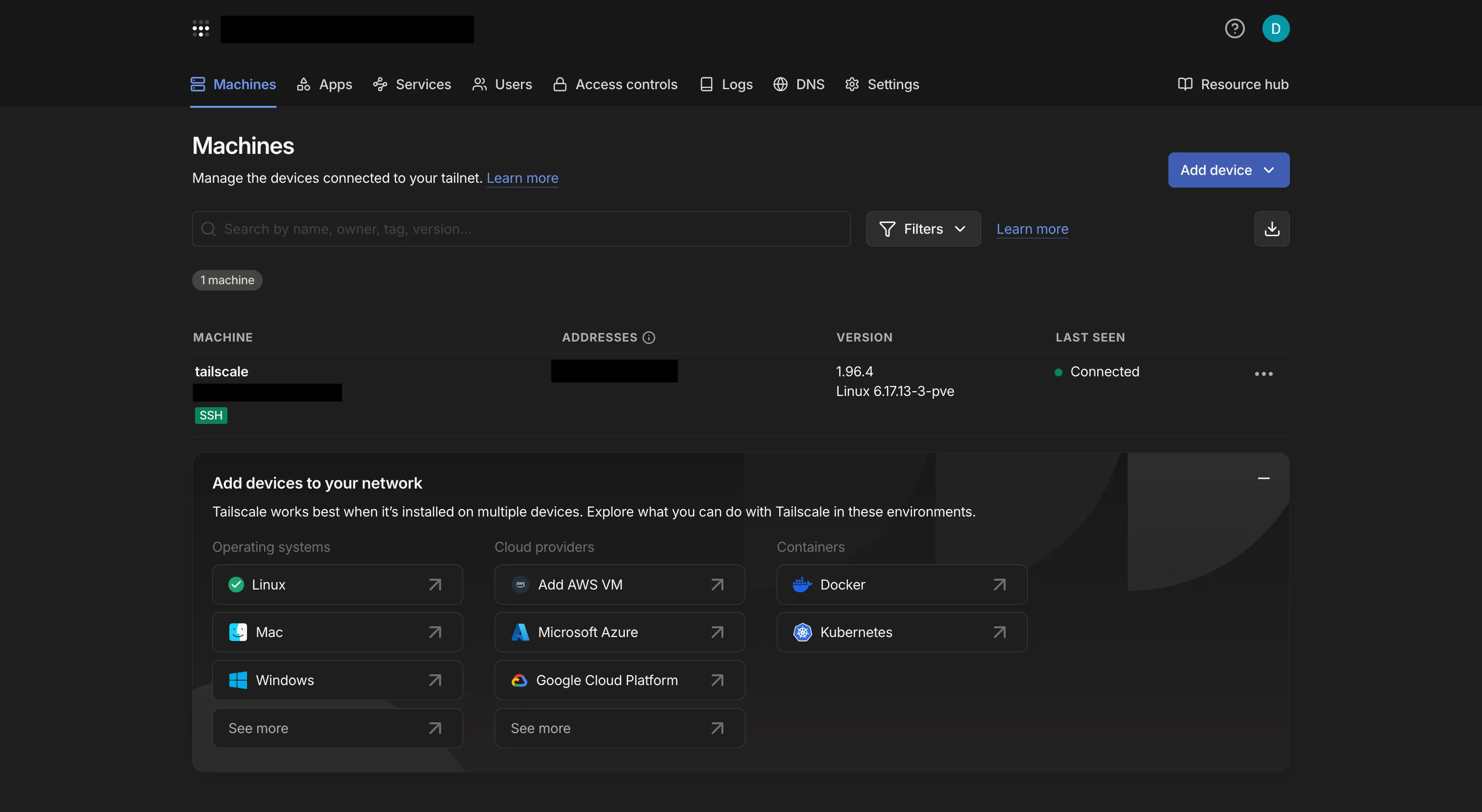The width and height of the screenshot is (1482, 812).
Task: Click the Addresses info icon
Action: (x=648, y=338)
